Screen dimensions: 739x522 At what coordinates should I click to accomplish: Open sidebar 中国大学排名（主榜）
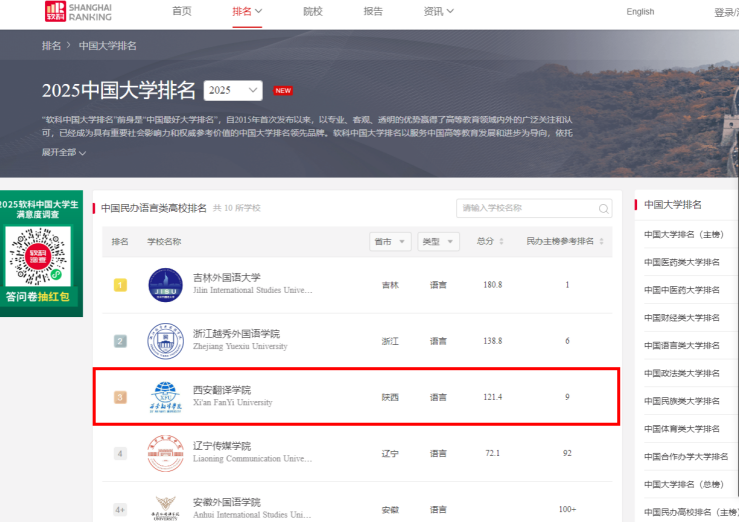click(x=684, y=234)
